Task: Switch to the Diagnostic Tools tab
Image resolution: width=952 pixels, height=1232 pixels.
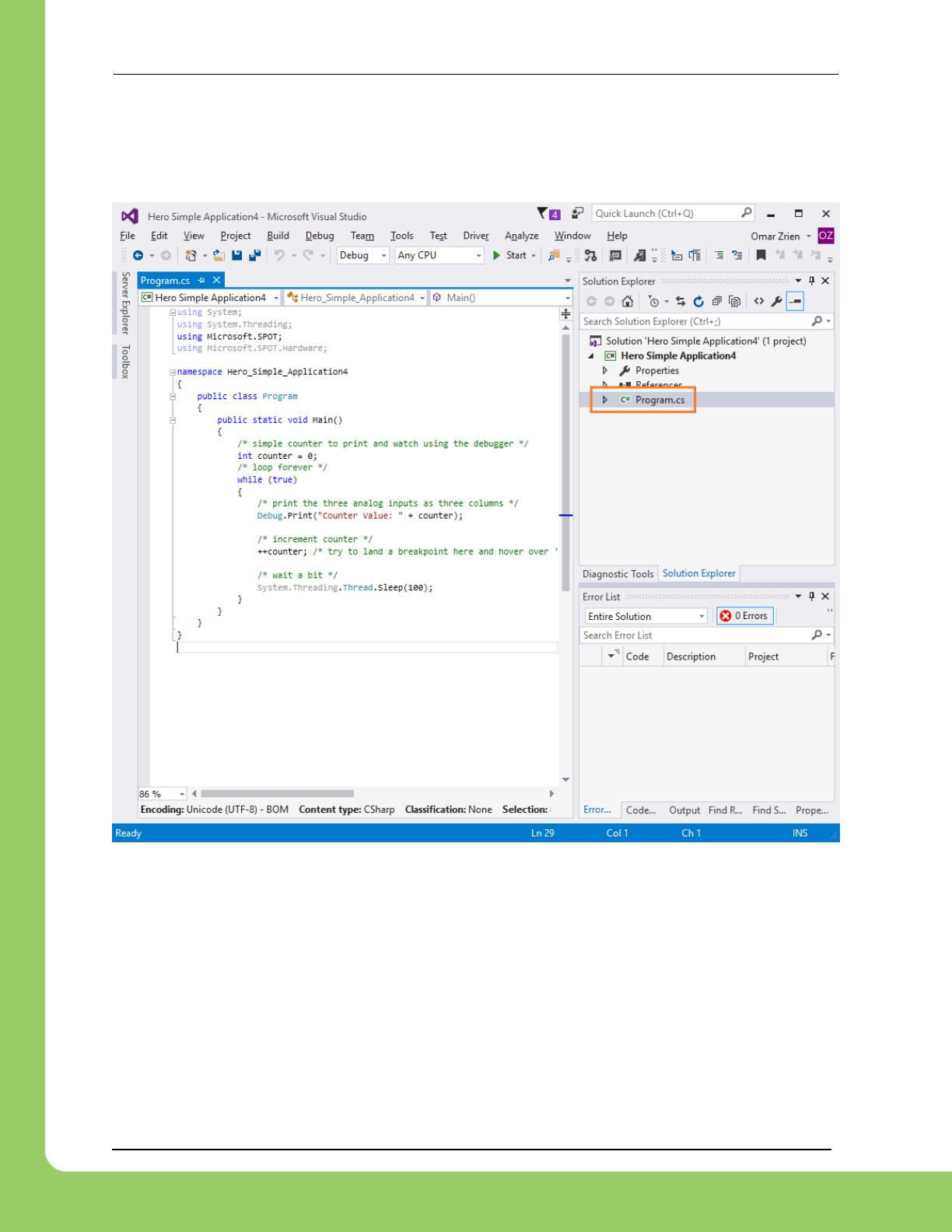Action: [618, 574]
